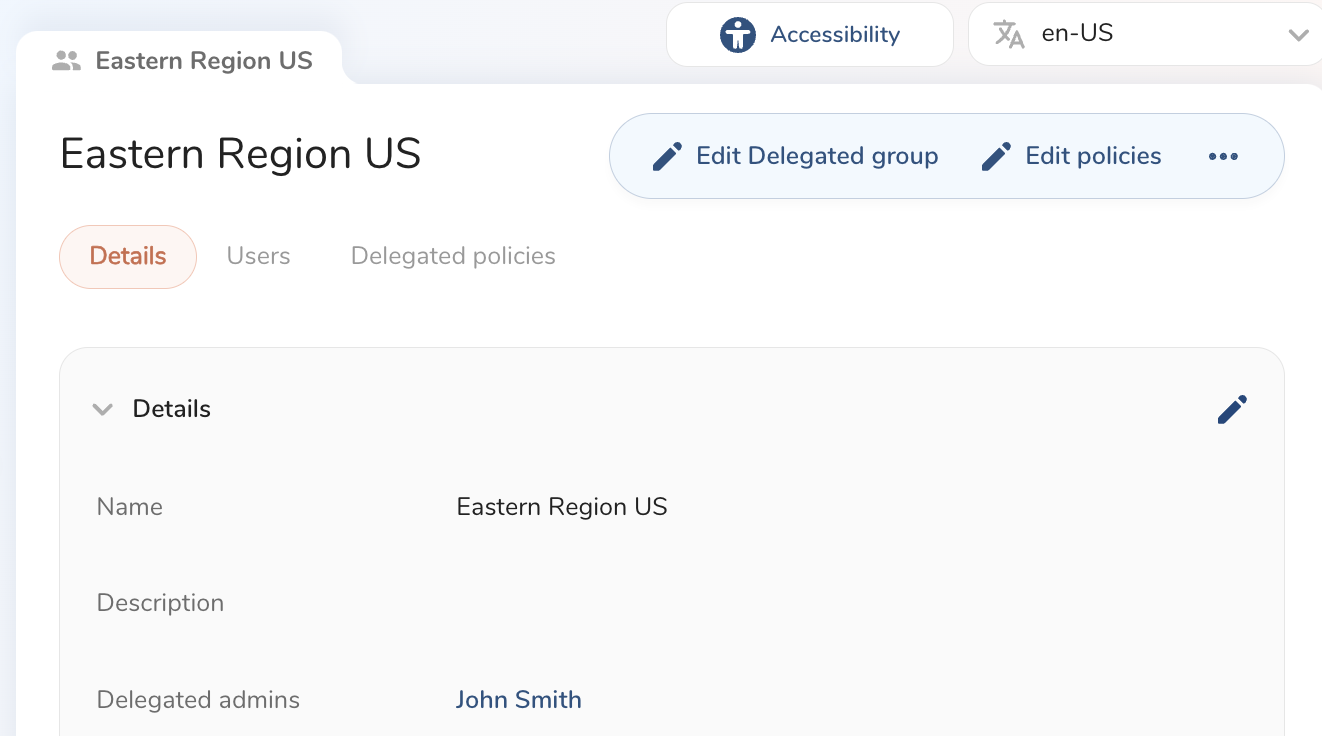Image resolution: width=1322 pixels, height=736 pixels.
Task: Click the pencil icon for Edit Delegated group
Action: [667, 157]
